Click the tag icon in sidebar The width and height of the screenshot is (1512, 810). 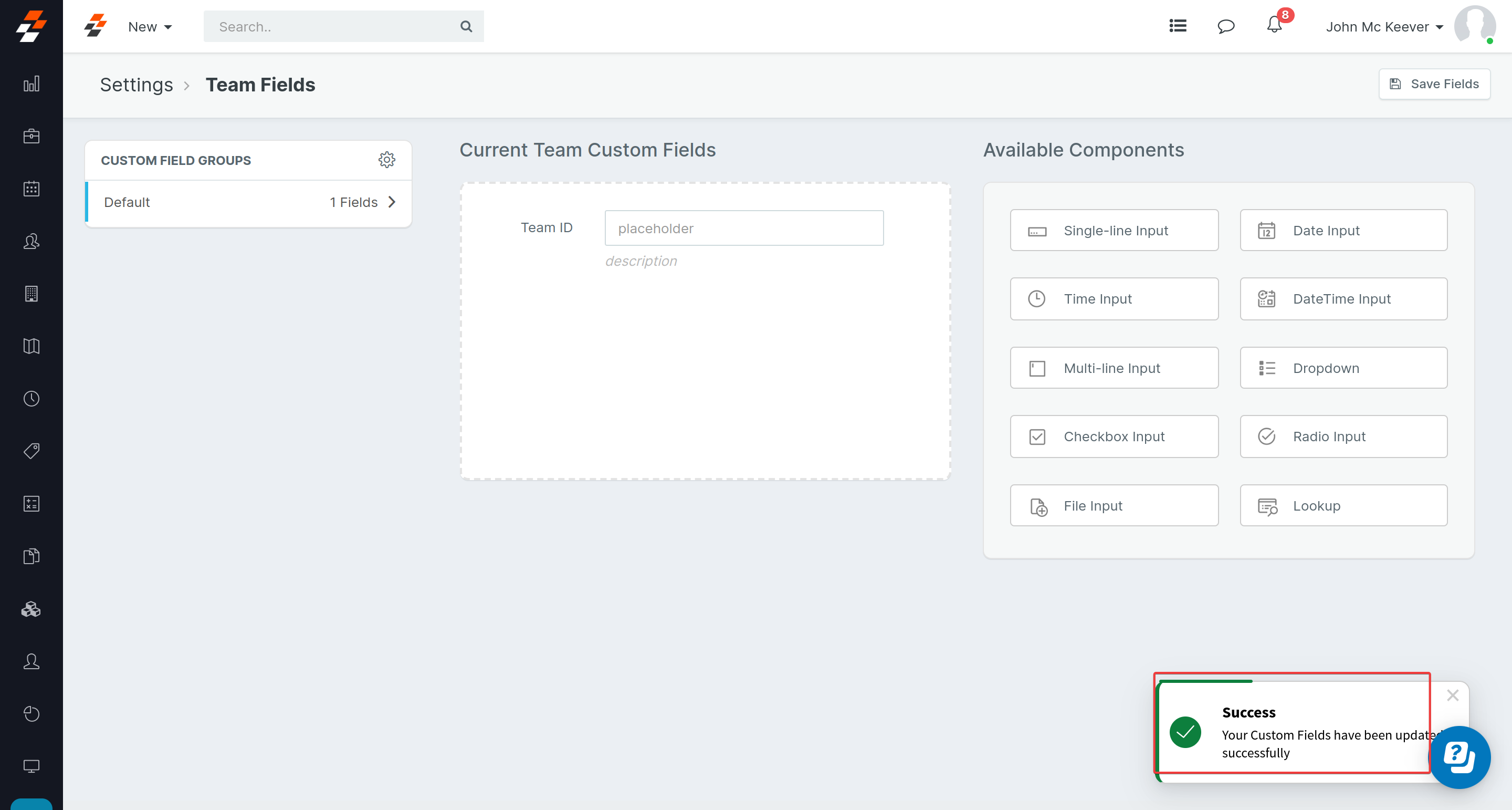pyautogui.click(x=31, y=451)
